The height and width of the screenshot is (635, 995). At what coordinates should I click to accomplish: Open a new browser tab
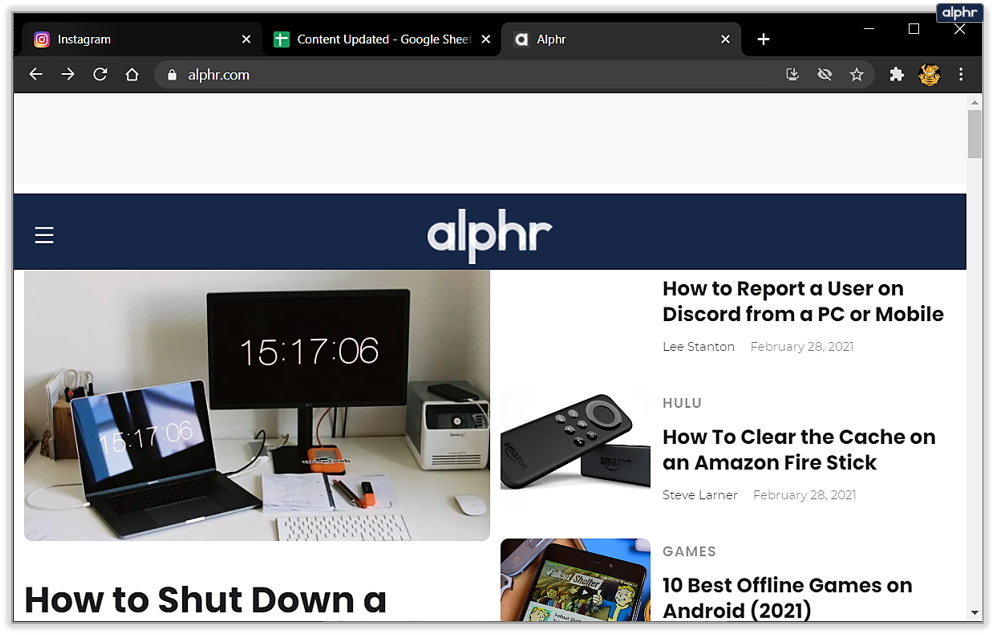pos(763,39)
